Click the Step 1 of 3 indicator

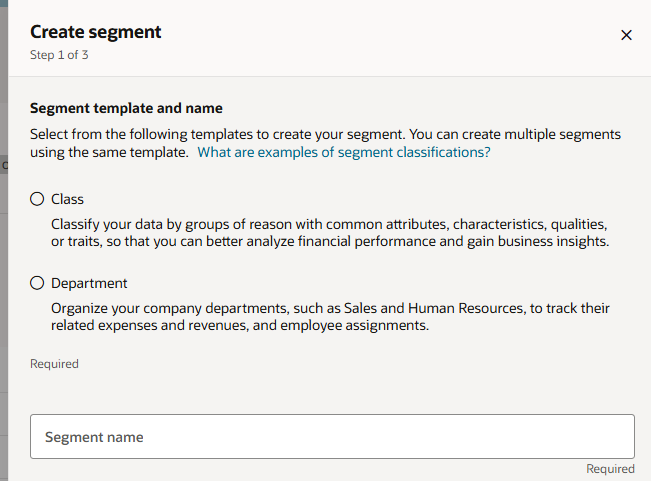click(59, 55)
